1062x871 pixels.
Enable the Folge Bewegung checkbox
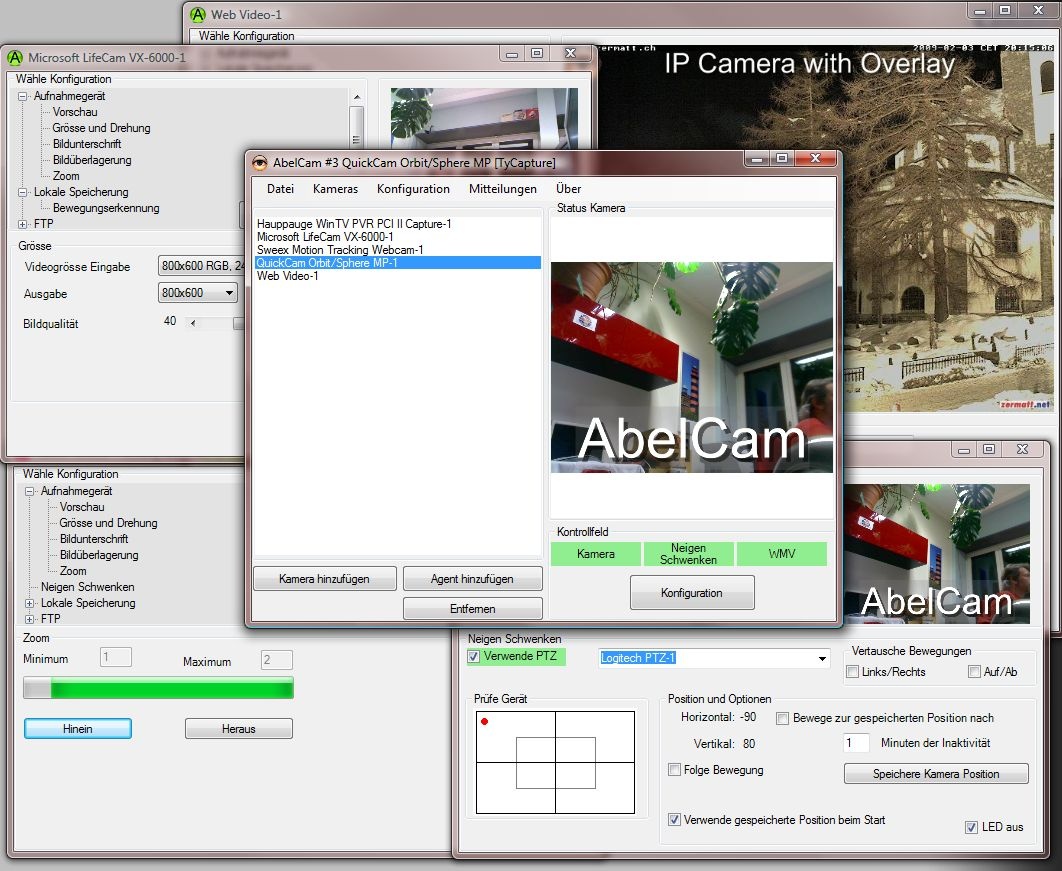coord(675,770)
